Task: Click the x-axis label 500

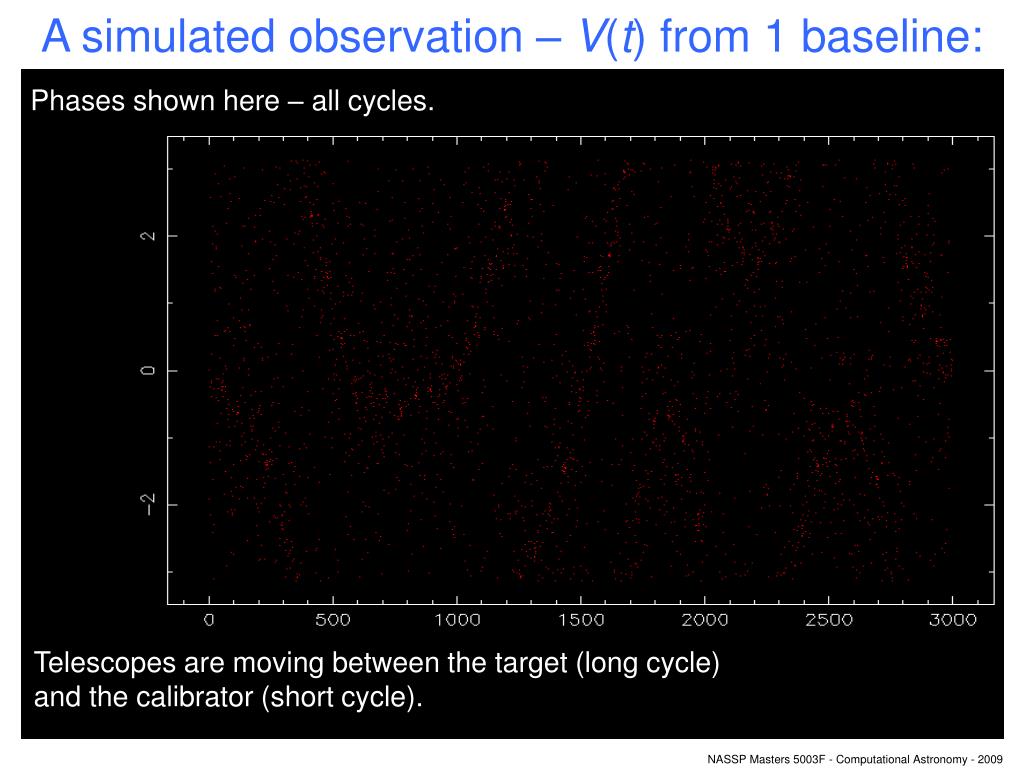Action: (x=333, y=620)
